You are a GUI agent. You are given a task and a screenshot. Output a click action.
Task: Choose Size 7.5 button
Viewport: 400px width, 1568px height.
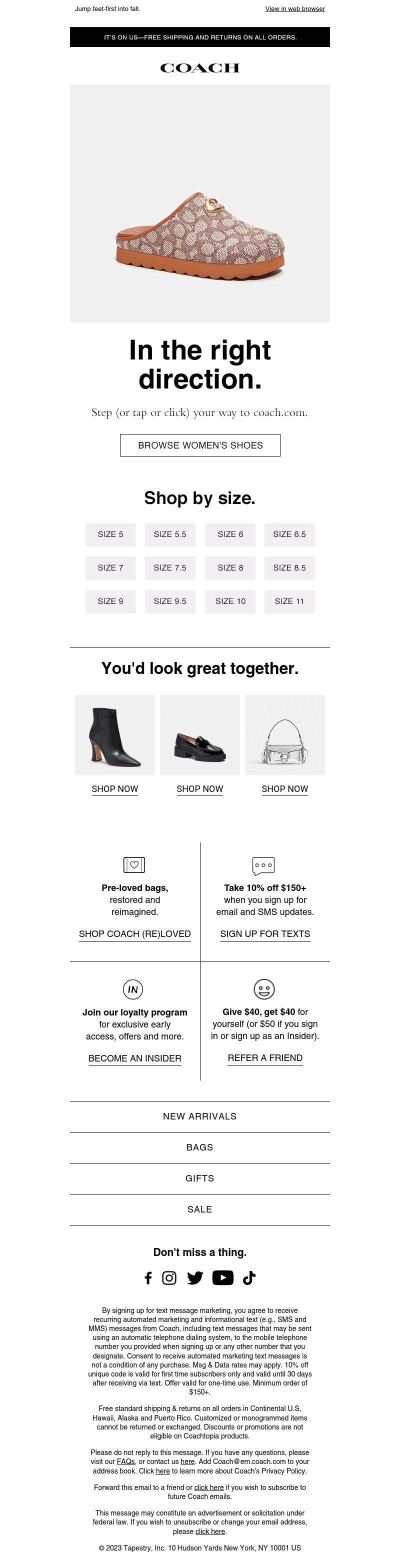point(170,568)
